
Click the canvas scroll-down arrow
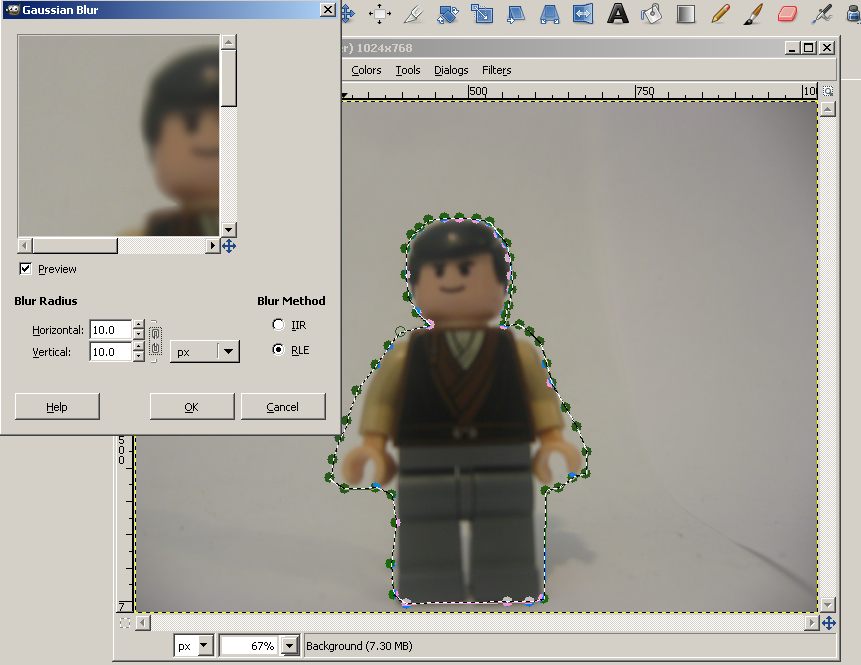click(828, 605)
